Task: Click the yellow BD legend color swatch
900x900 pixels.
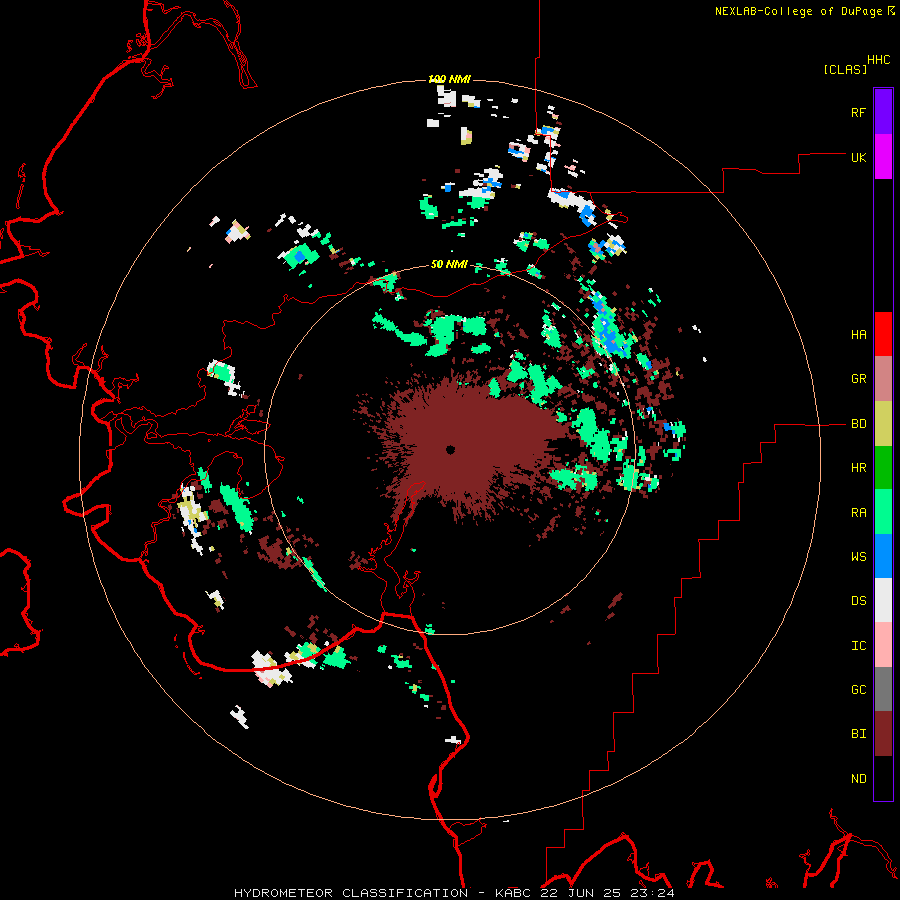Action: coord(883,424)
